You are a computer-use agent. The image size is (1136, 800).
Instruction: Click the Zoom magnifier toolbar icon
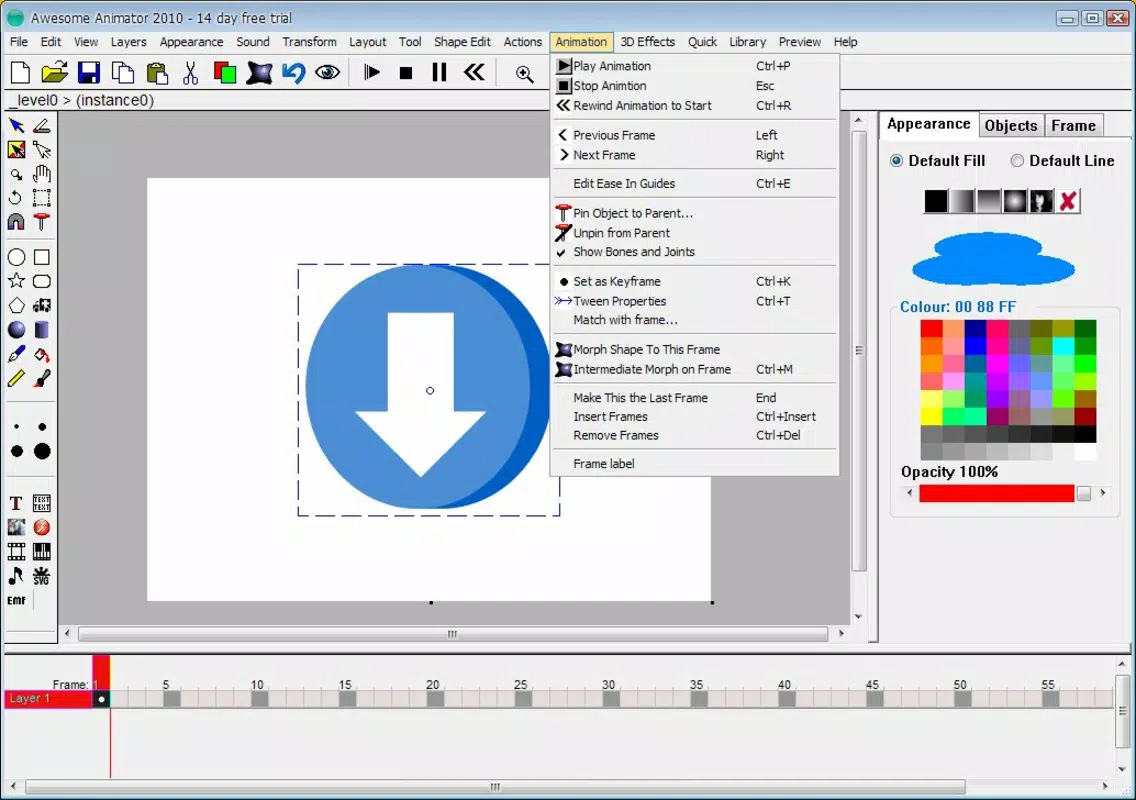(525, 73)
